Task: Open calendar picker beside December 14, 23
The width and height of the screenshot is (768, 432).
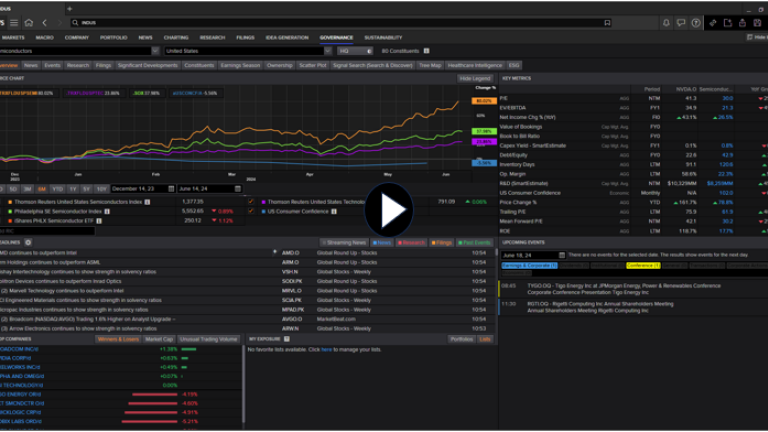Action: [x=170, y=188]
